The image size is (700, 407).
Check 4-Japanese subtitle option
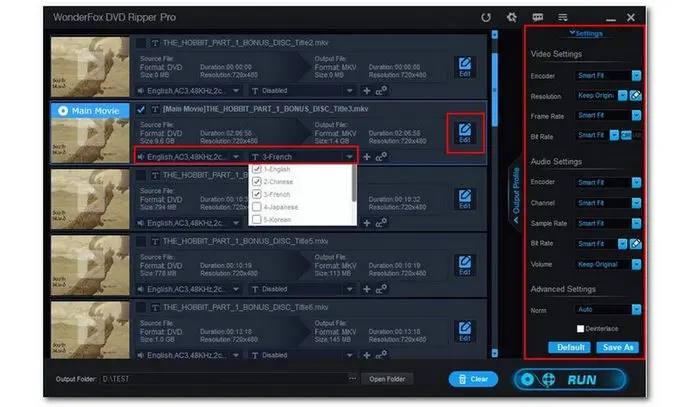257,207
